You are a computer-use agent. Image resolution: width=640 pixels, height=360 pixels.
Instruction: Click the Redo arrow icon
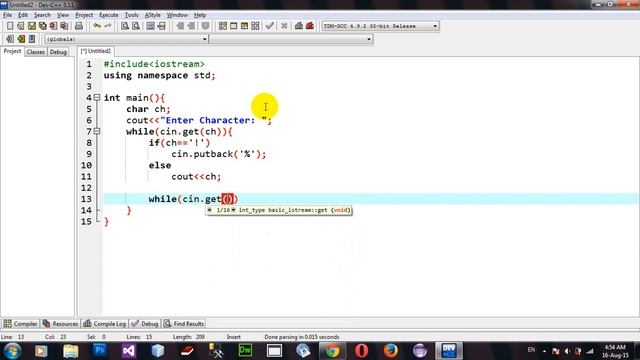(108, 26)
